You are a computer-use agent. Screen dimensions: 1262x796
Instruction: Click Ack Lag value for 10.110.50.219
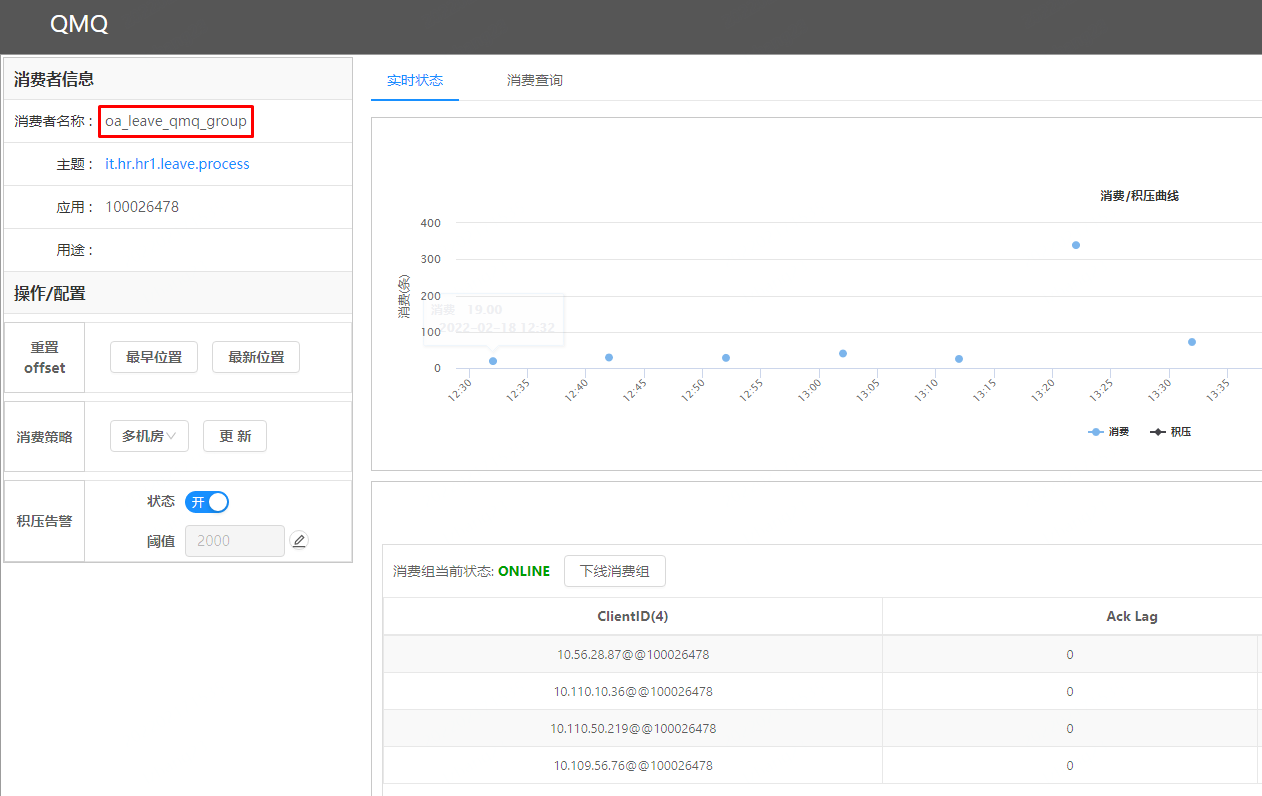tap(1070, 728)
